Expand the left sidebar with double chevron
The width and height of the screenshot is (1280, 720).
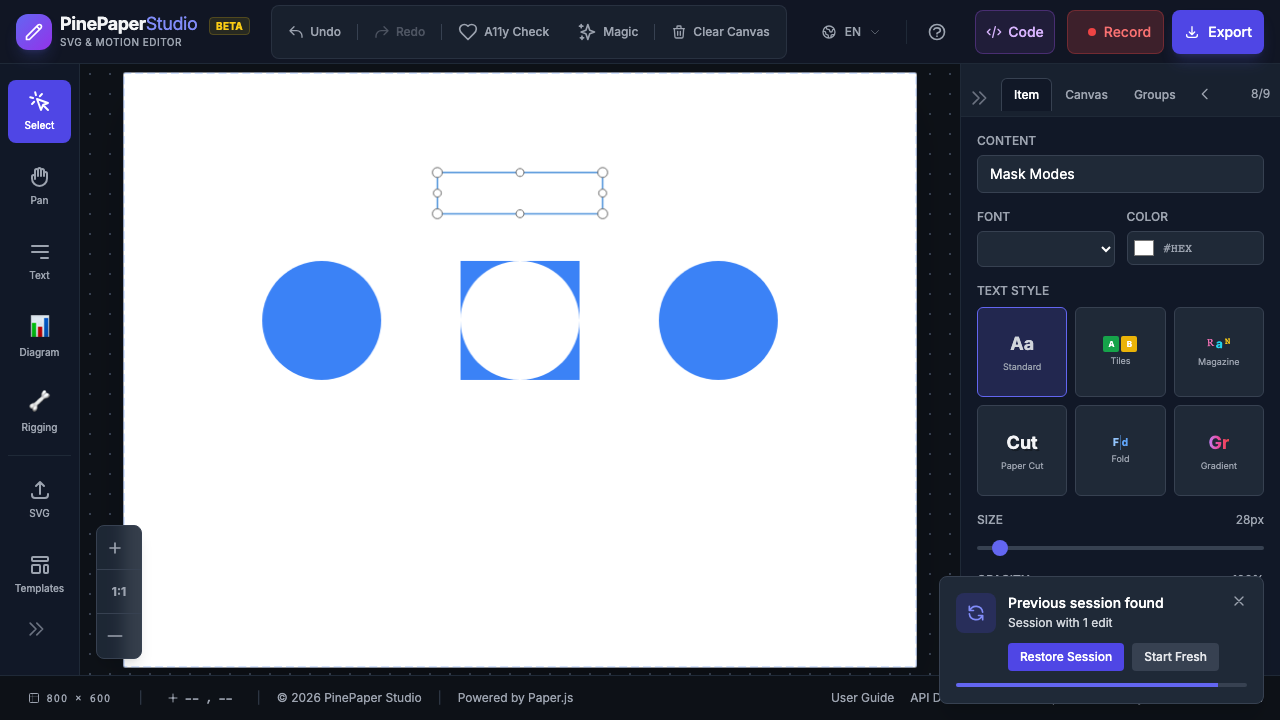coord(36,629)
